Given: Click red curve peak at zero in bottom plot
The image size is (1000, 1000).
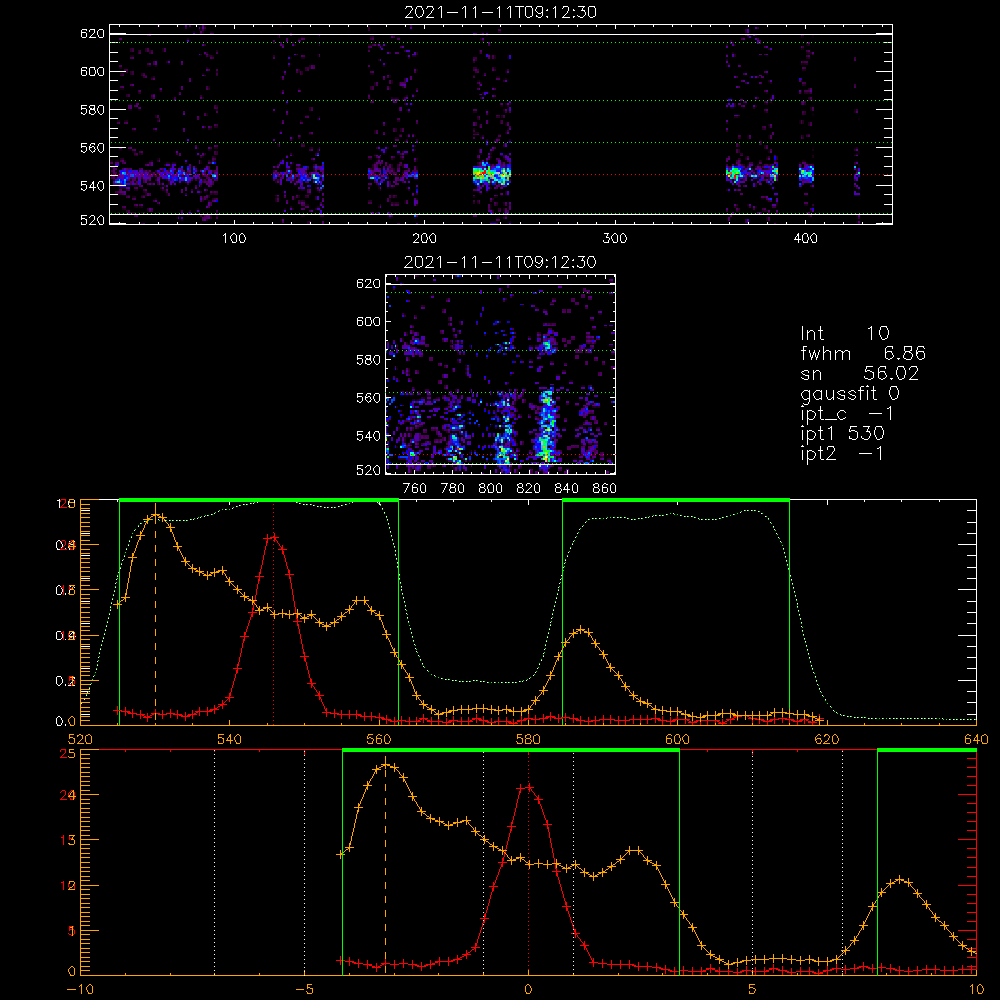Looking at the screenshot, I should click(528, 788).
